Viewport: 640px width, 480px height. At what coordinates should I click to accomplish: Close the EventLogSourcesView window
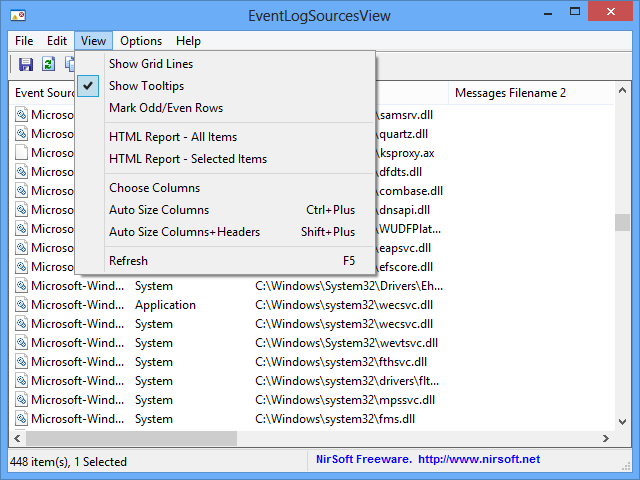[x=611, y=11]
